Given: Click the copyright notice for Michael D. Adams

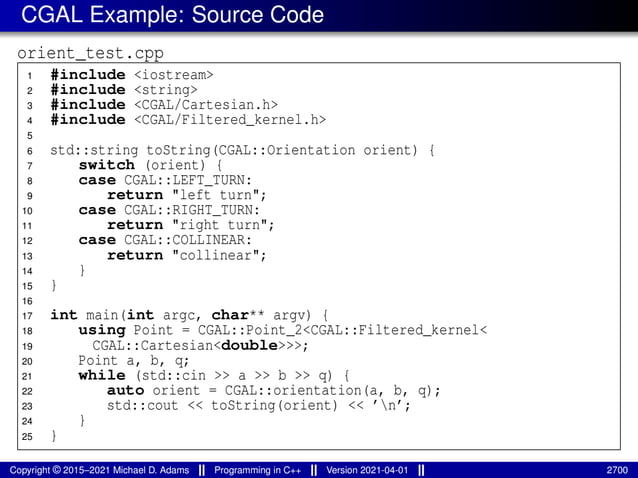Looking at the screenshot, I should coord(99,470).
